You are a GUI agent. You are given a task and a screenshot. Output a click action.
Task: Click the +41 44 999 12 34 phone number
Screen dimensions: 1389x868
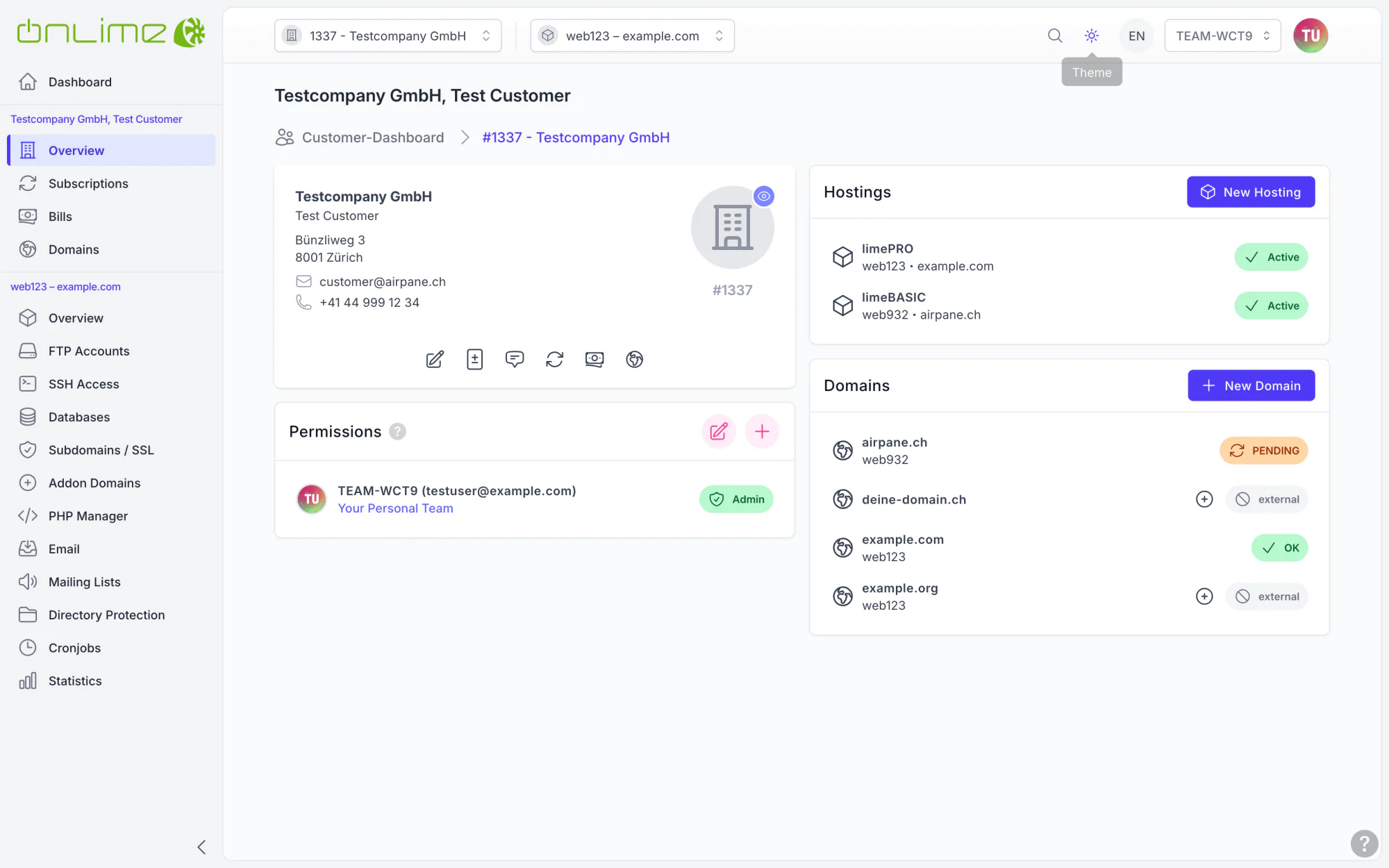(x=369, y=302)
